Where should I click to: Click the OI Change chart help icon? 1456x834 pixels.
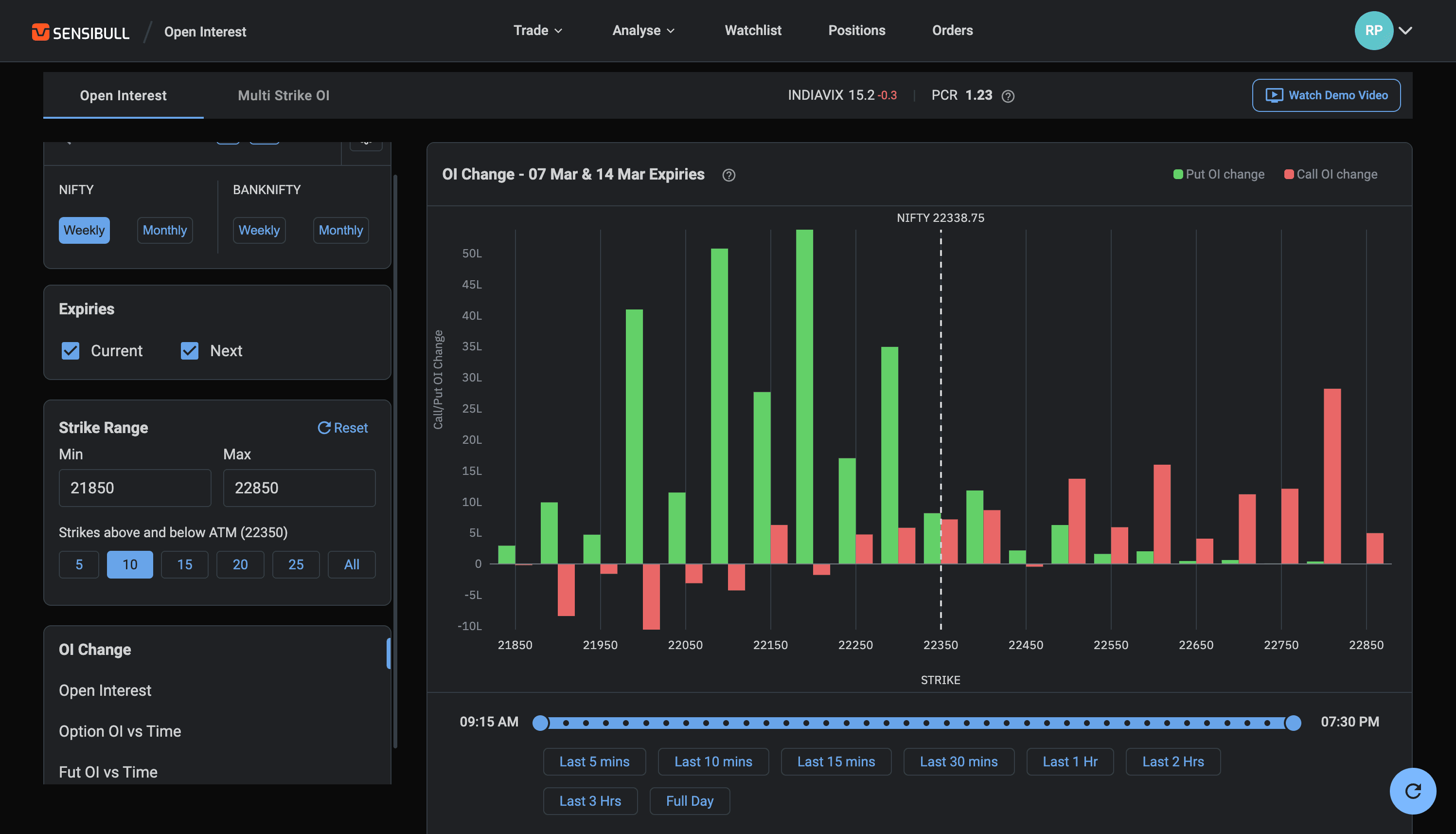(x=728, y=175)
